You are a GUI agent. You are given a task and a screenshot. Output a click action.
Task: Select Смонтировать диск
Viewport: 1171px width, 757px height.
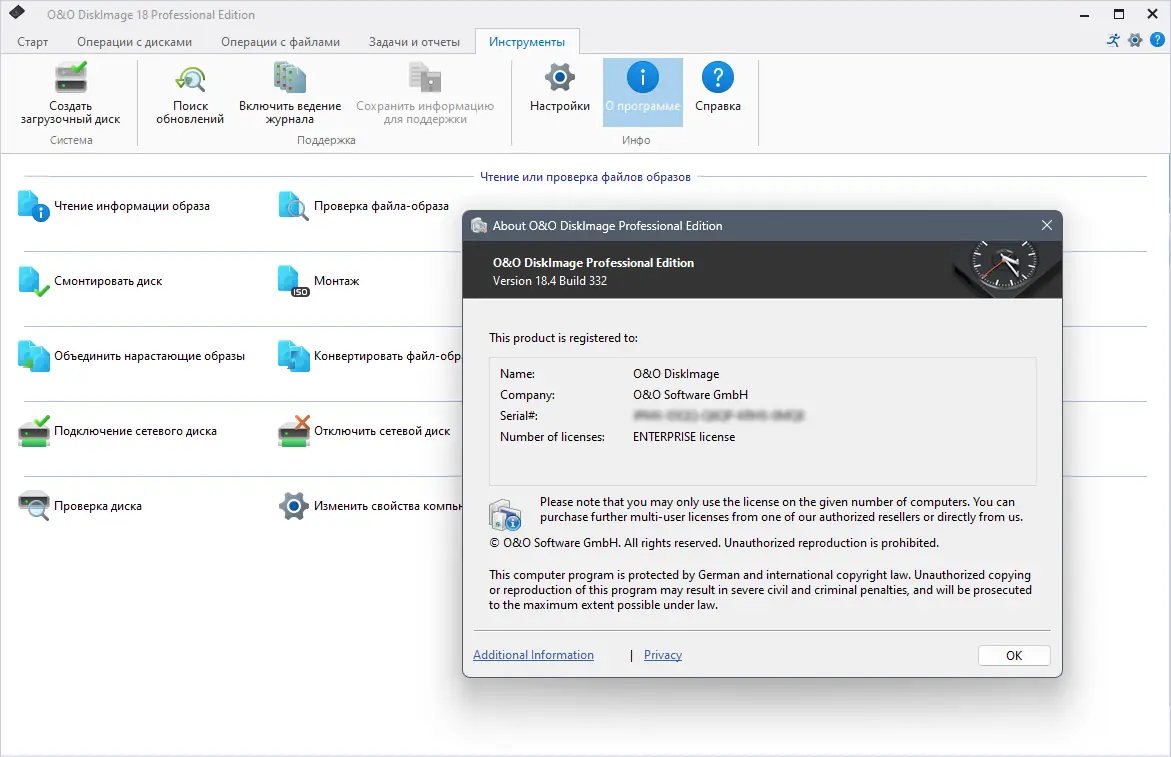tap(90, 281)
